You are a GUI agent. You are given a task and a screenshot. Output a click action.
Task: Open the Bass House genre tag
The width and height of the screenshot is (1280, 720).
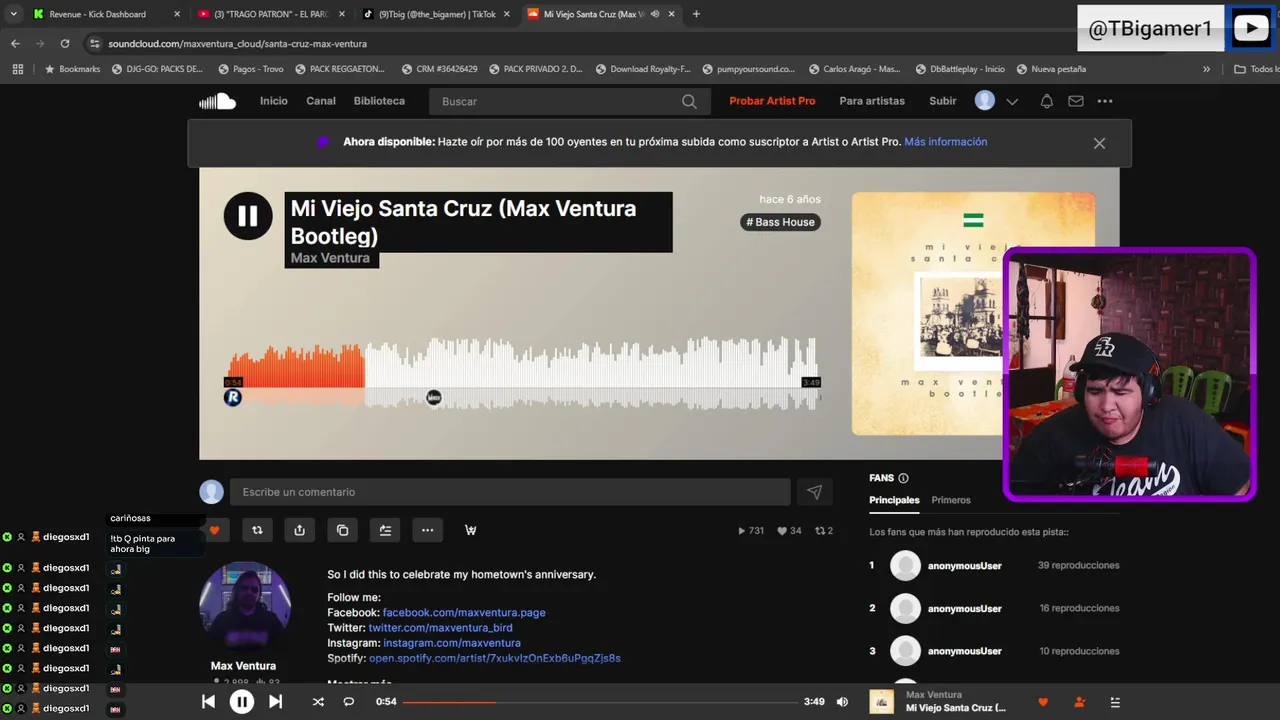click(780, 222)
